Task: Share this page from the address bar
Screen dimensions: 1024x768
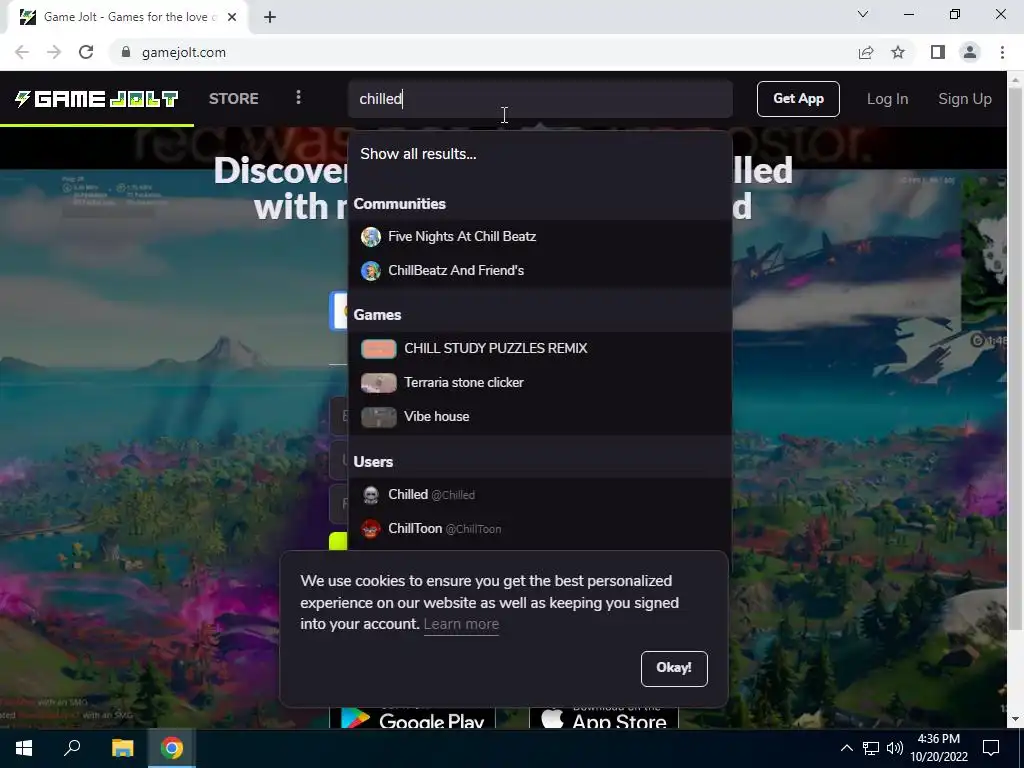Action: pyautogui.click(x=866, y=52)
